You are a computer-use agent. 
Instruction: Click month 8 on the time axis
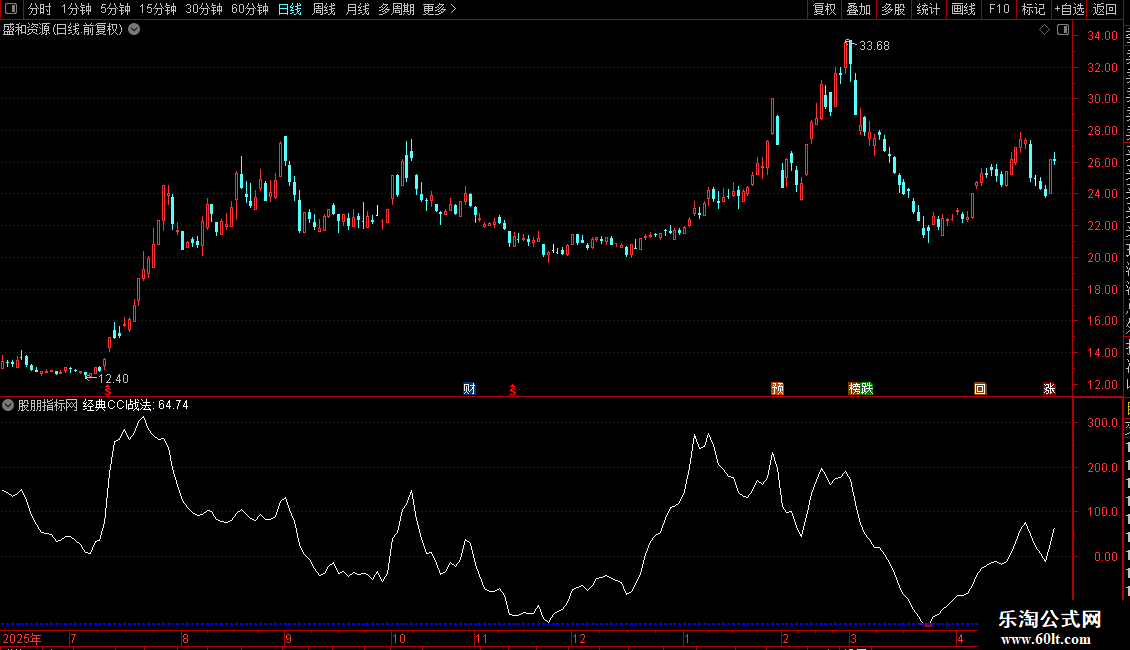pyautogui.click(x=186, y=638)
